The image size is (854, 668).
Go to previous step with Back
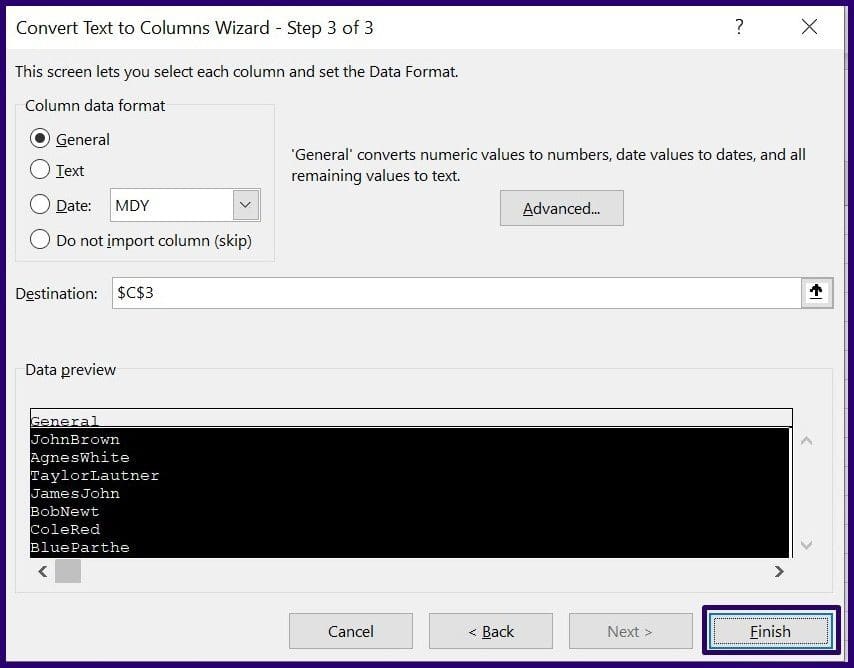coord(491,631)
